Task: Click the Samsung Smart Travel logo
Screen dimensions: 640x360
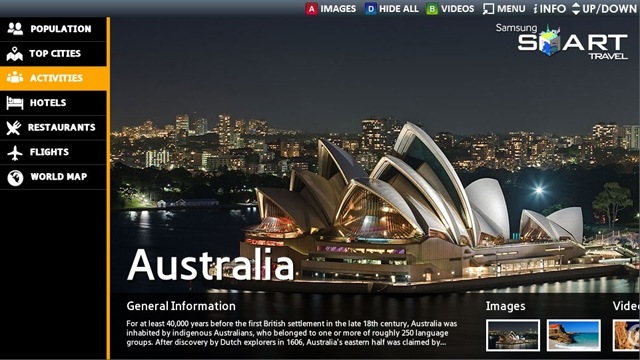Action: [x=562, y=41]
